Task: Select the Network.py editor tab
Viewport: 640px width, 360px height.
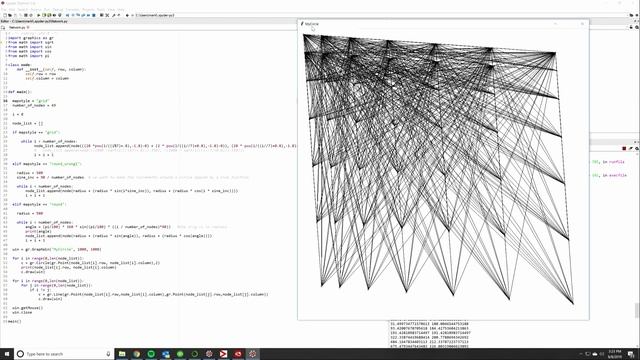Action: (x=17, y=27)
